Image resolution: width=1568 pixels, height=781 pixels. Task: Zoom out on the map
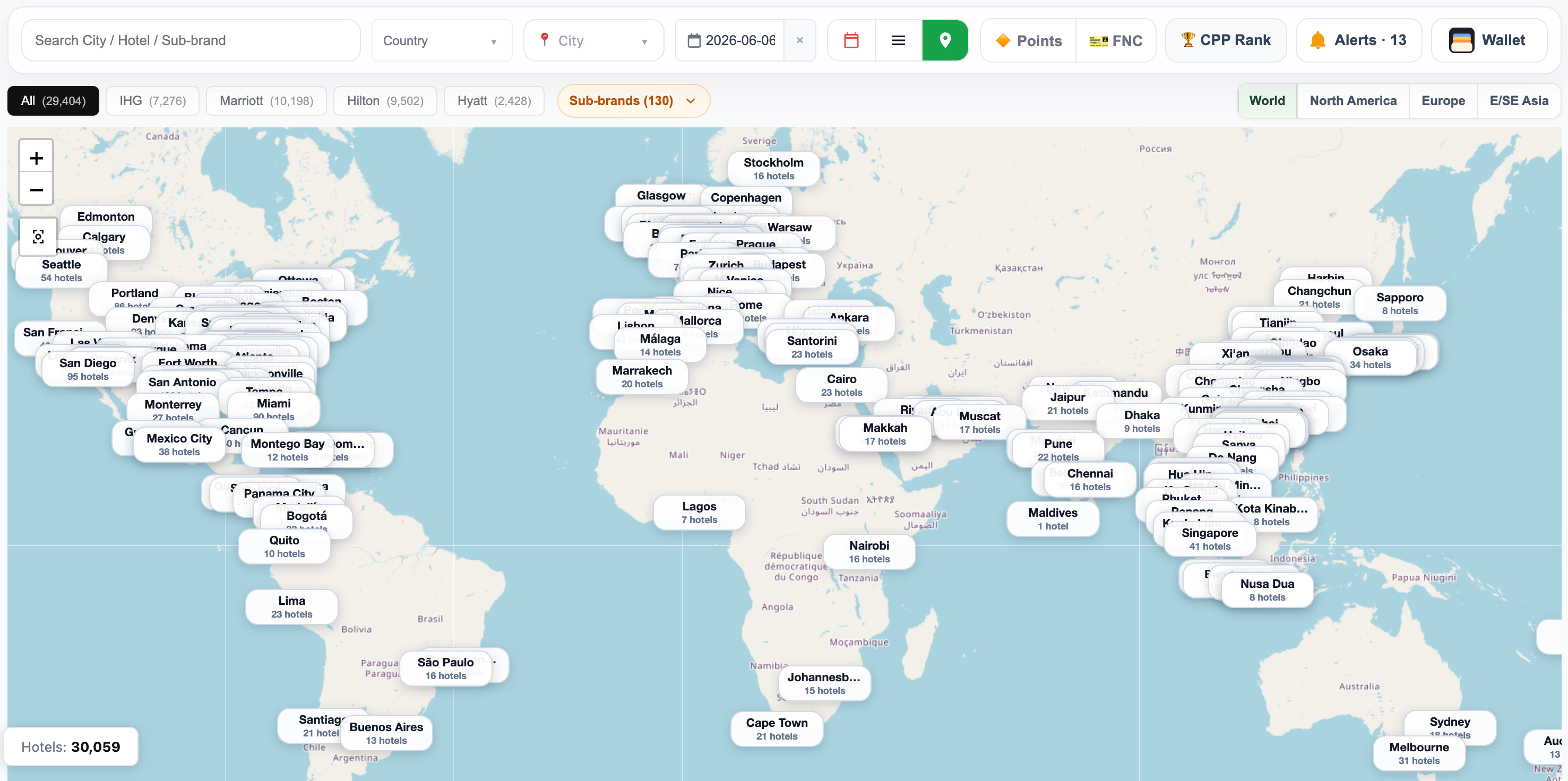point(37,190)
